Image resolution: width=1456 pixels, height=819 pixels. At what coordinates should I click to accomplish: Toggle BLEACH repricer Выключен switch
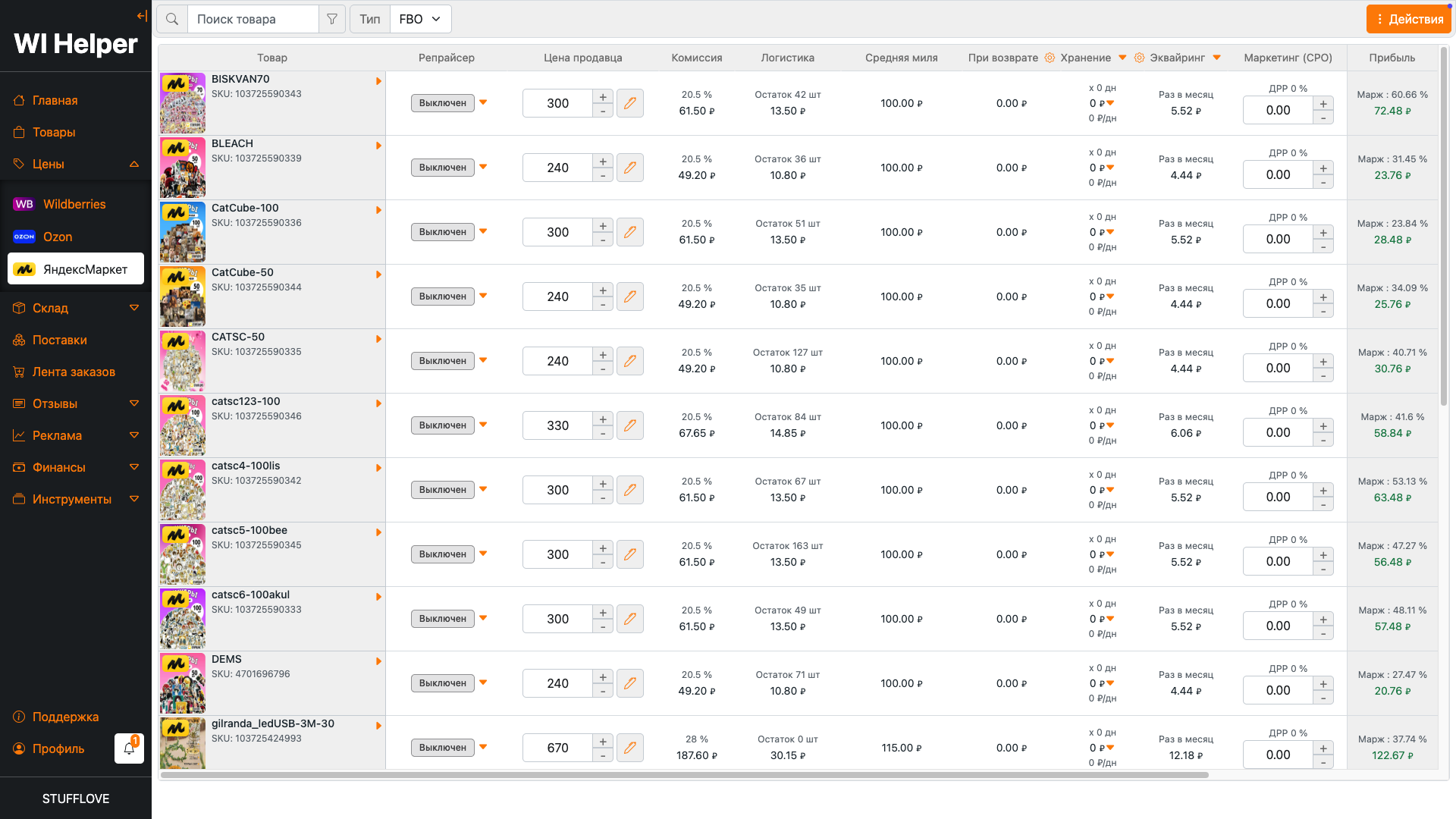(x=443, y=168)
